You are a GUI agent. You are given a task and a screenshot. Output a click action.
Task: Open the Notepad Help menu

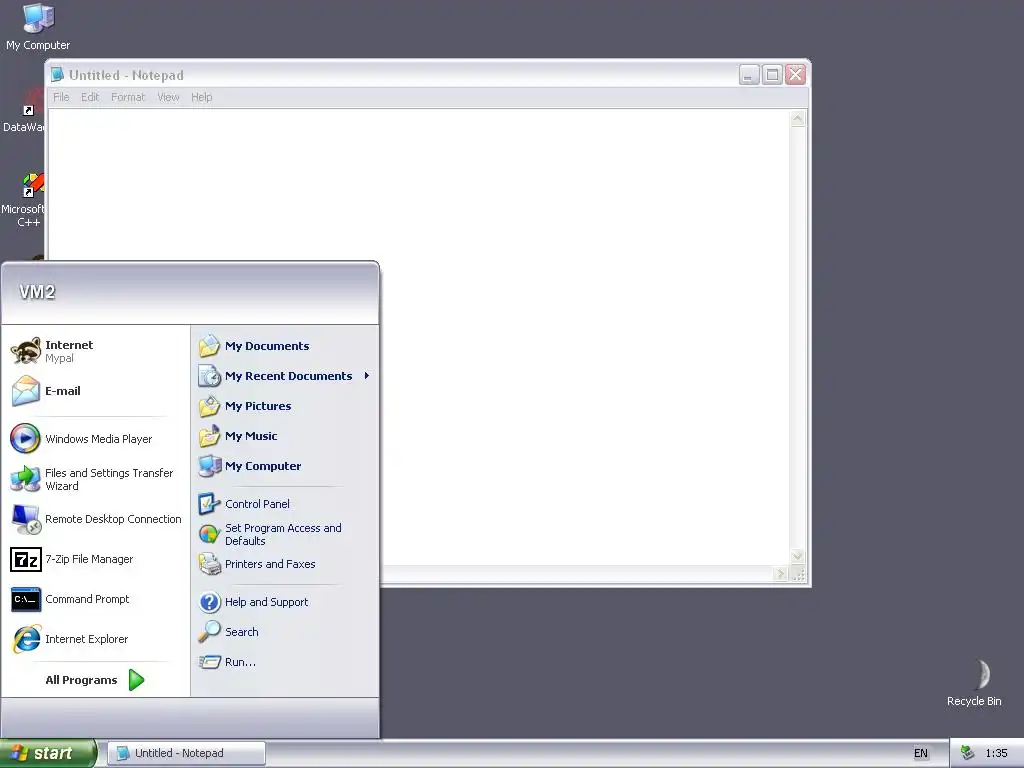[202, 97]
